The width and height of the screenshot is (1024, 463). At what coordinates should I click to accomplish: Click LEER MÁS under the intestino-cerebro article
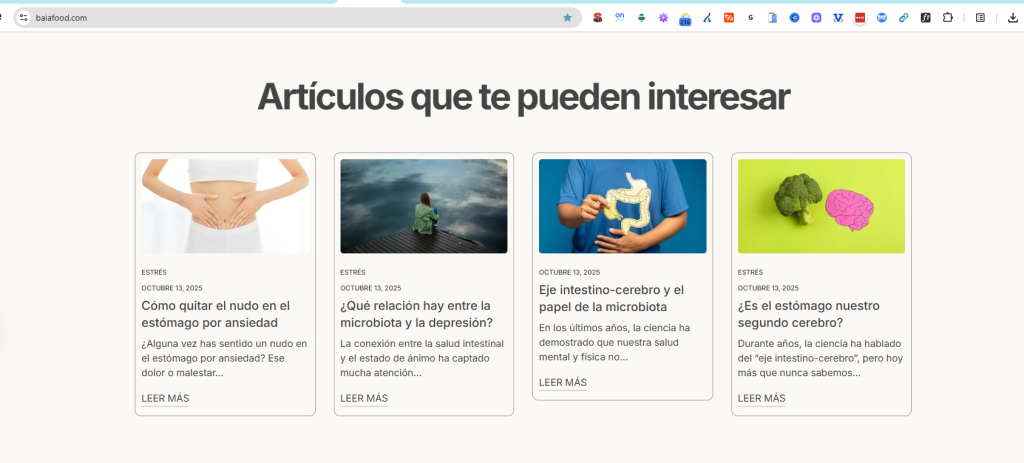pos(562,382)
